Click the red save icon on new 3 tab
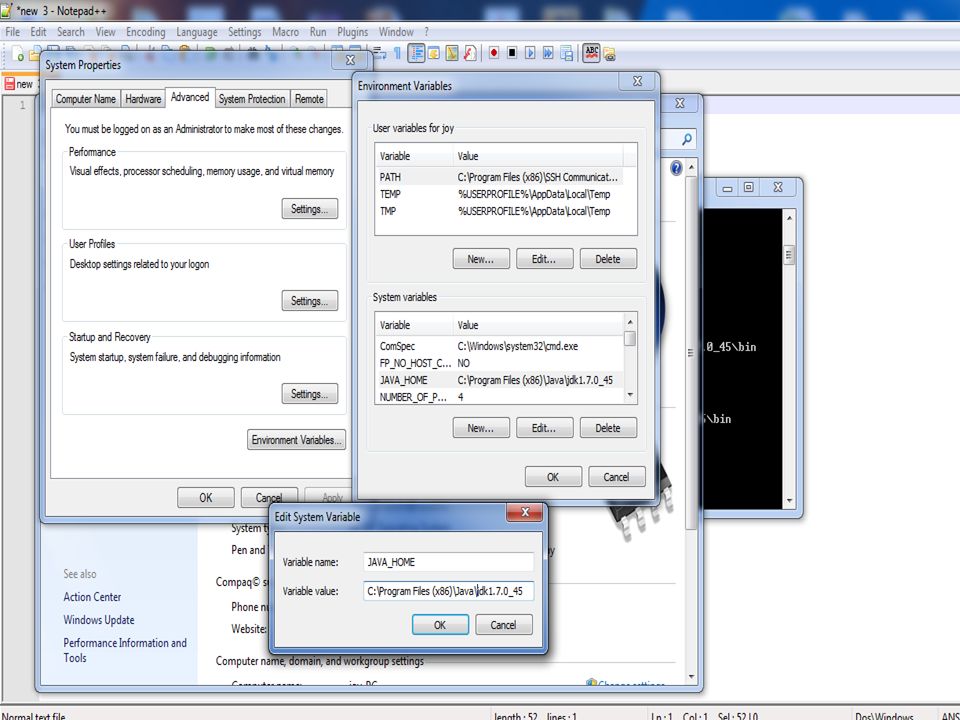Screen dimensions: 960x720 pyautogui.click(x=9, y=84)
